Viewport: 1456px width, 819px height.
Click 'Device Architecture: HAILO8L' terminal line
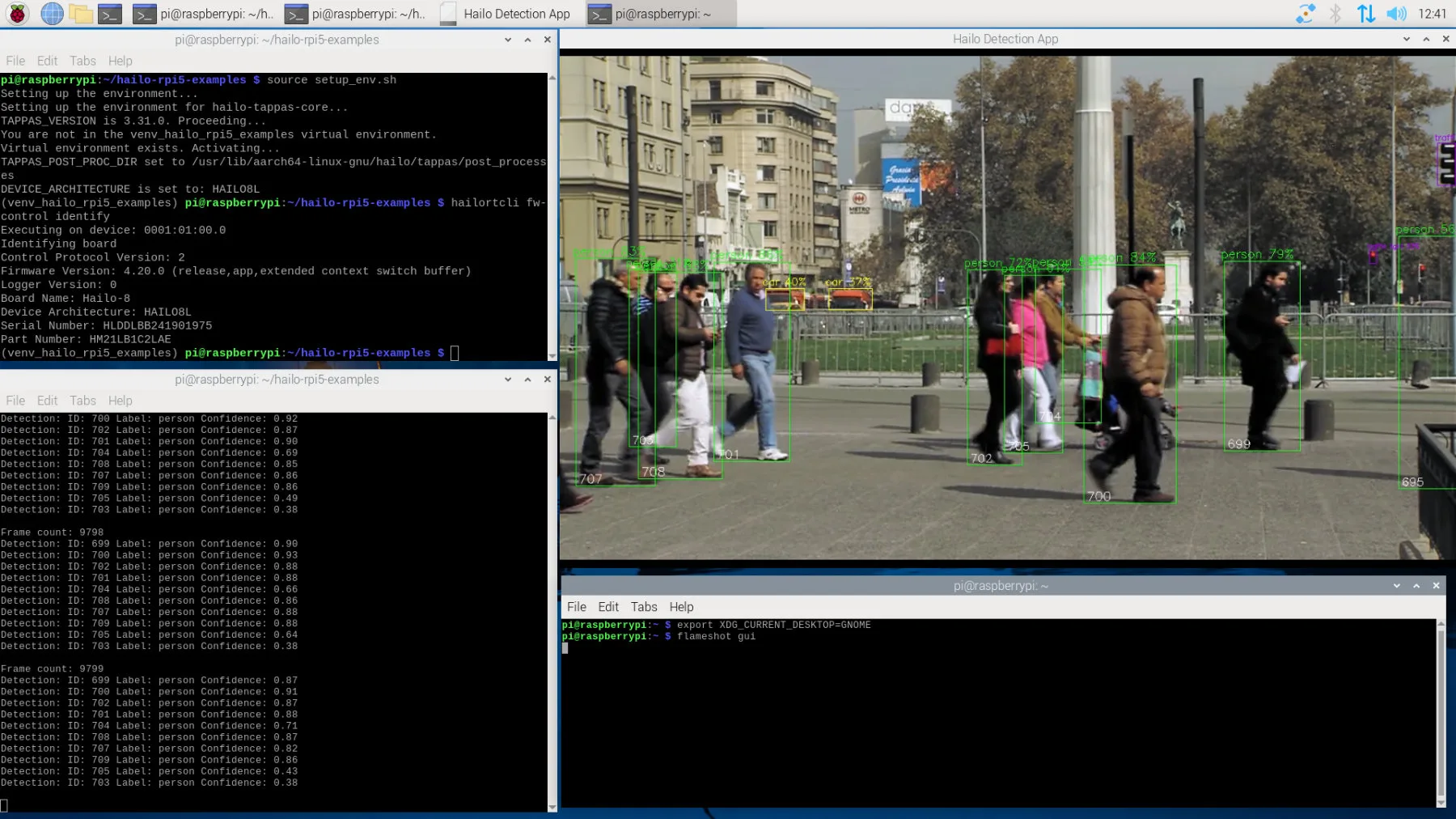[95, 312]
